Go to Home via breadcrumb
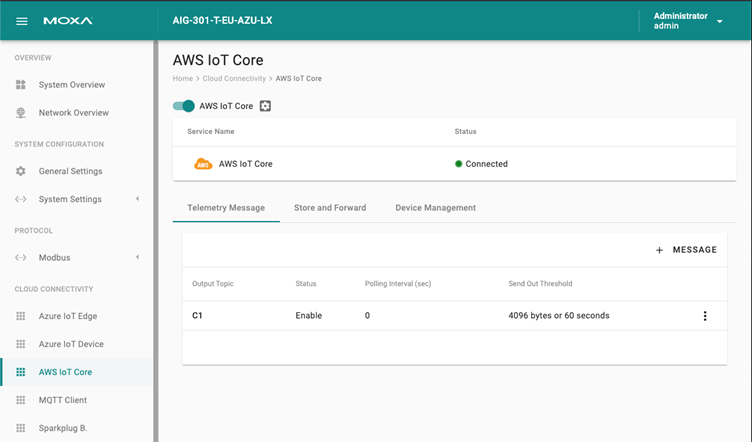 tap(183, 78)
